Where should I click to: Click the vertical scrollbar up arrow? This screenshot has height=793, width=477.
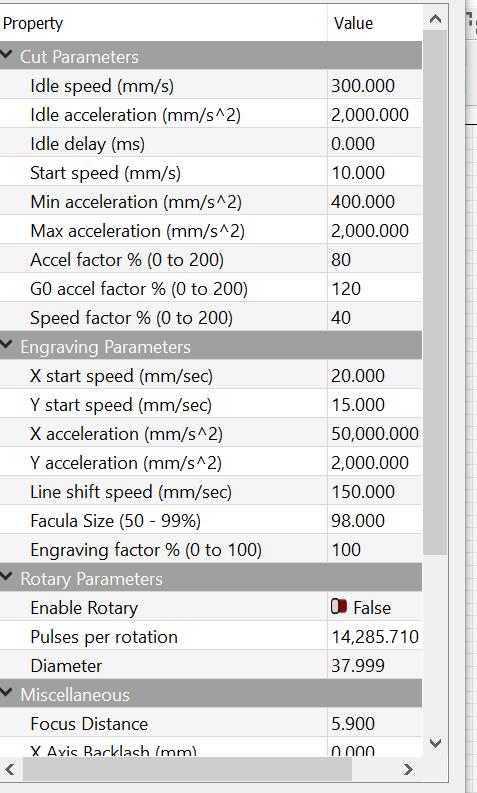point(435,19)
